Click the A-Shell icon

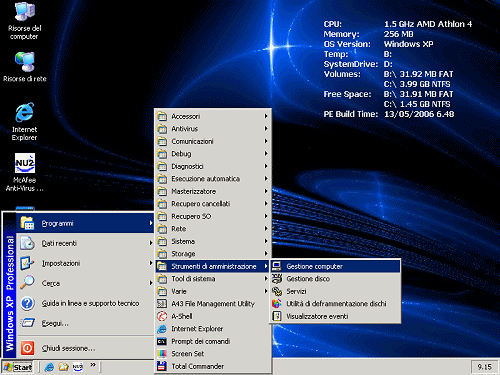[x=162, y=316]
